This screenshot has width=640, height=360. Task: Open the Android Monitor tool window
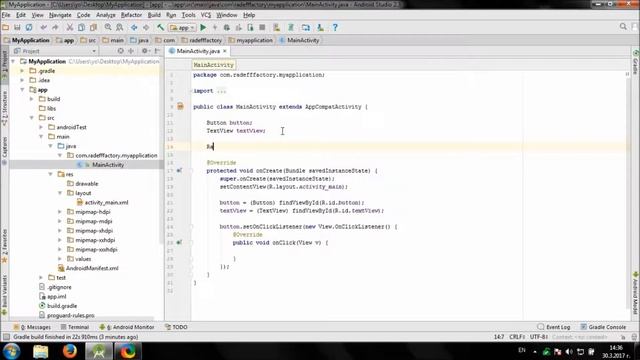pos(127,327)
